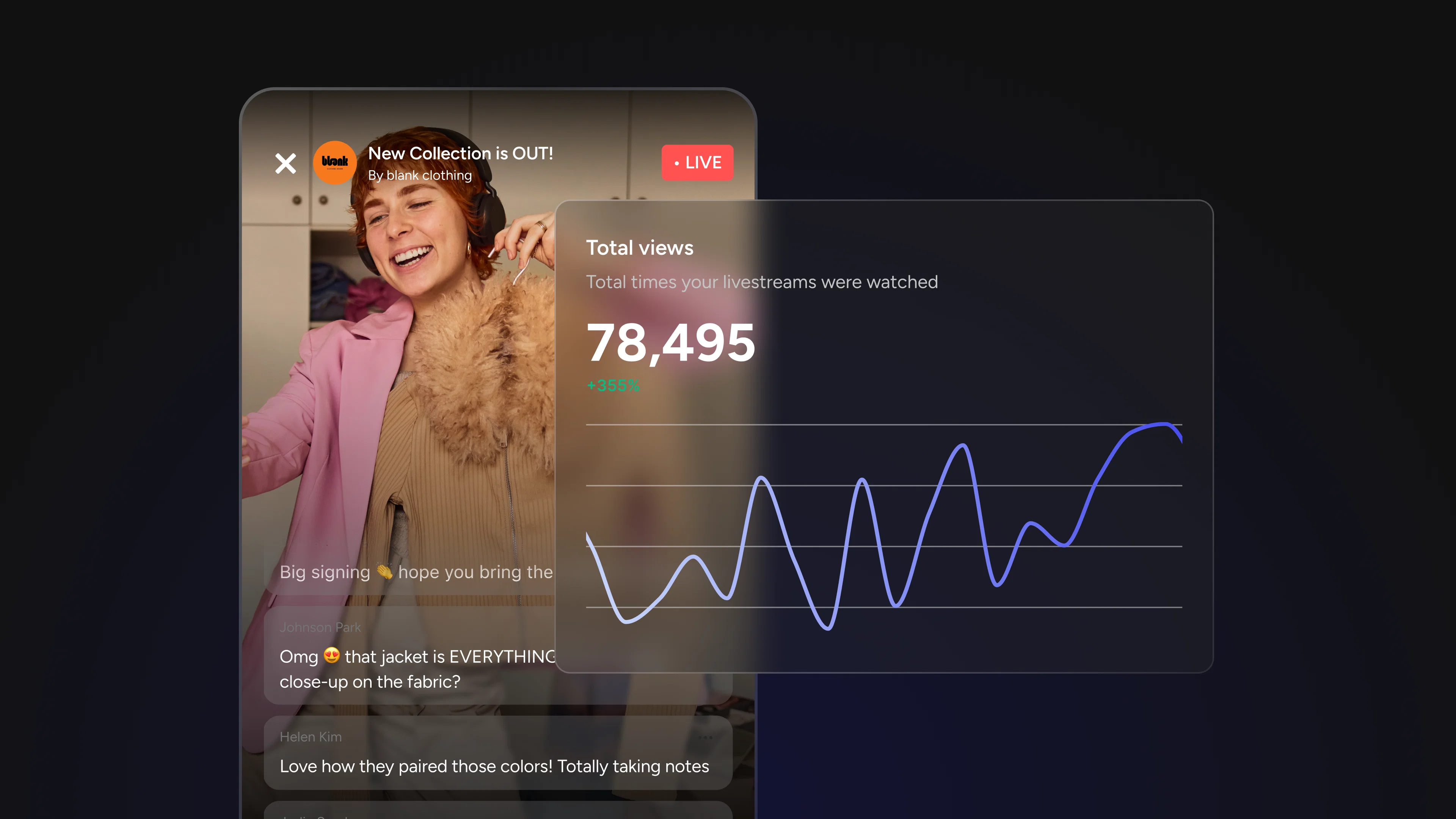Click the partially visible comment card at bottom
Screen dimensions: 1456x819
[498, 810]
